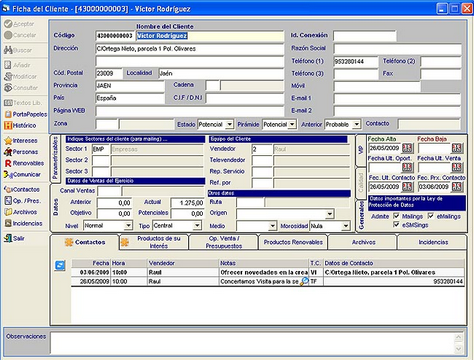Open the Comunicar icon

click(x=8, y=175)
